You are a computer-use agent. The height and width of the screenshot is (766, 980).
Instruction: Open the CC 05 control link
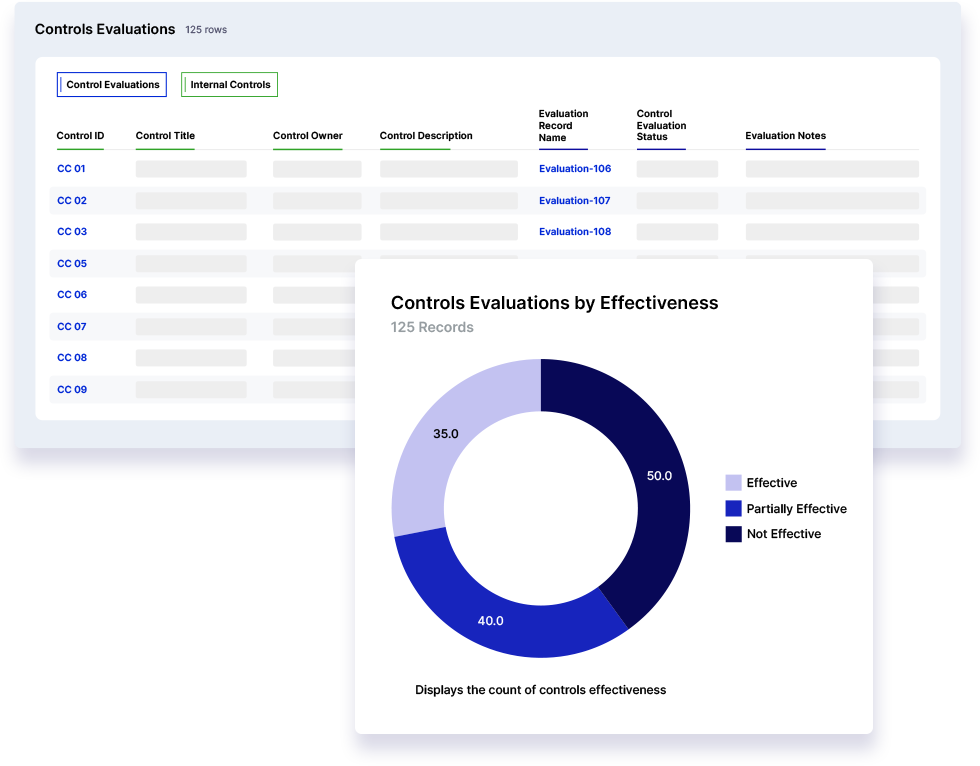[72, 264]
